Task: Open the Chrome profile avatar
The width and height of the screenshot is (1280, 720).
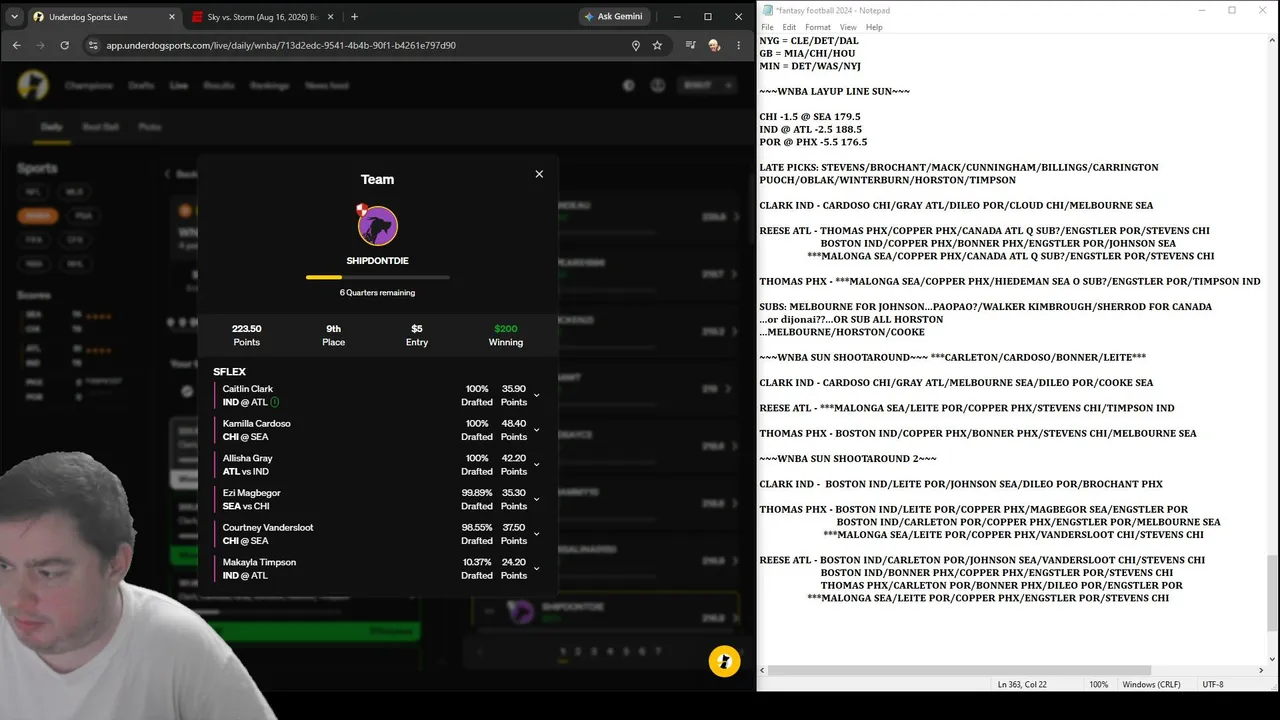Action: (714, 45)
